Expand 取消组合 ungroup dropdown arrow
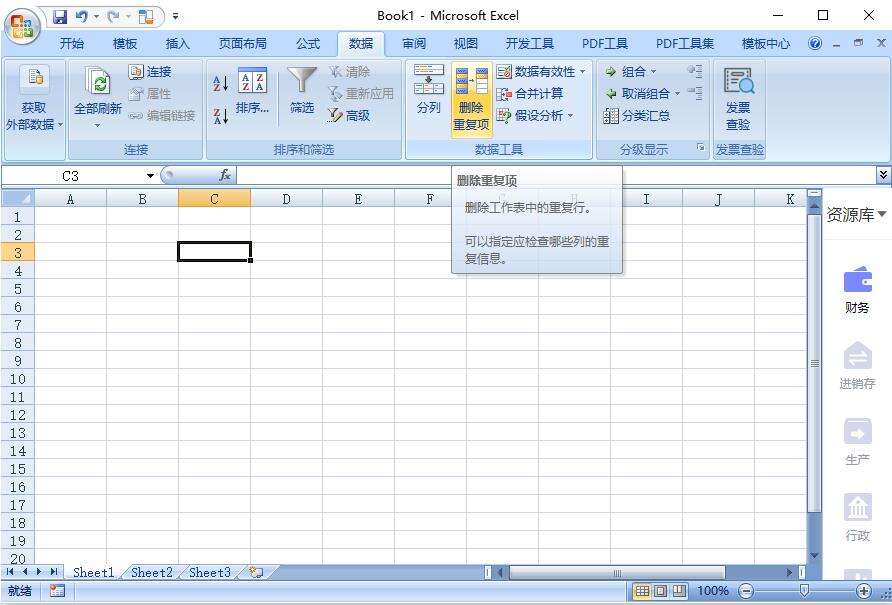The image size is (892, 605). 677,93
